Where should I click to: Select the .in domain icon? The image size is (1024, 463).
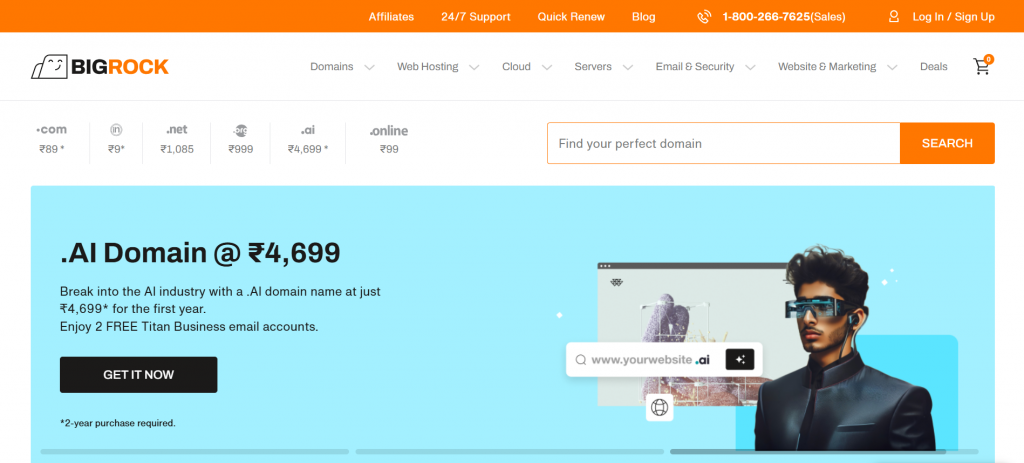coord(116,130)
